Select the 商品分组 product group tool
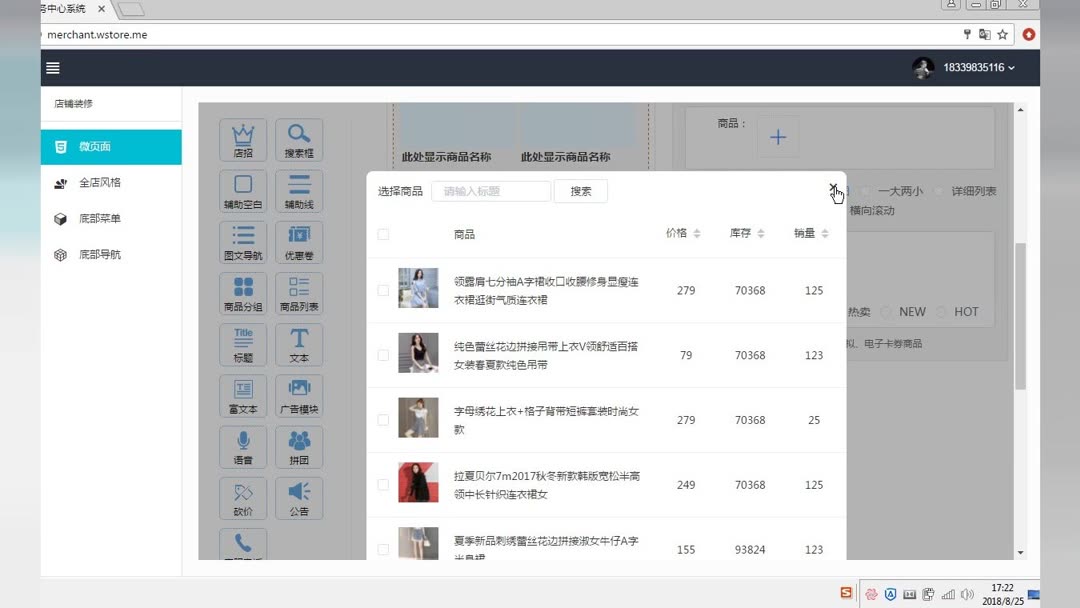1080x608 pixels. pos(242,292)
